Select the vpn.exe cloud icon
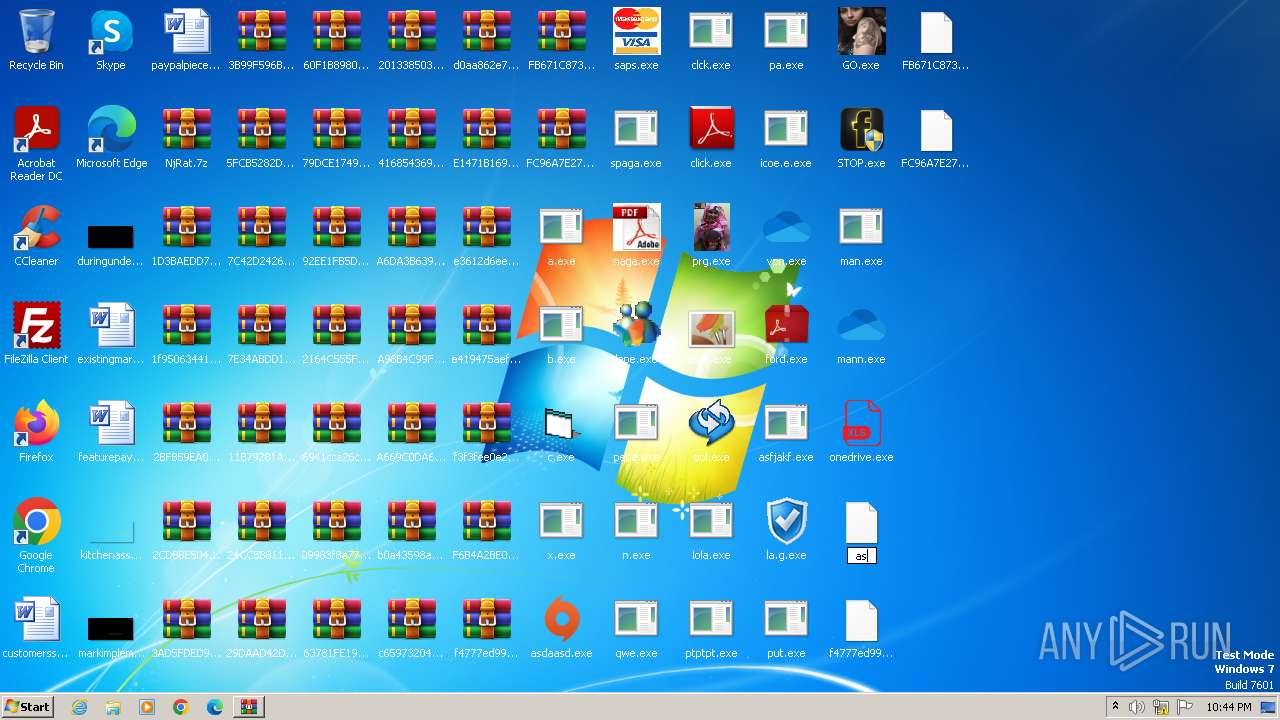The image size is (1280, 720). (786, 236)
